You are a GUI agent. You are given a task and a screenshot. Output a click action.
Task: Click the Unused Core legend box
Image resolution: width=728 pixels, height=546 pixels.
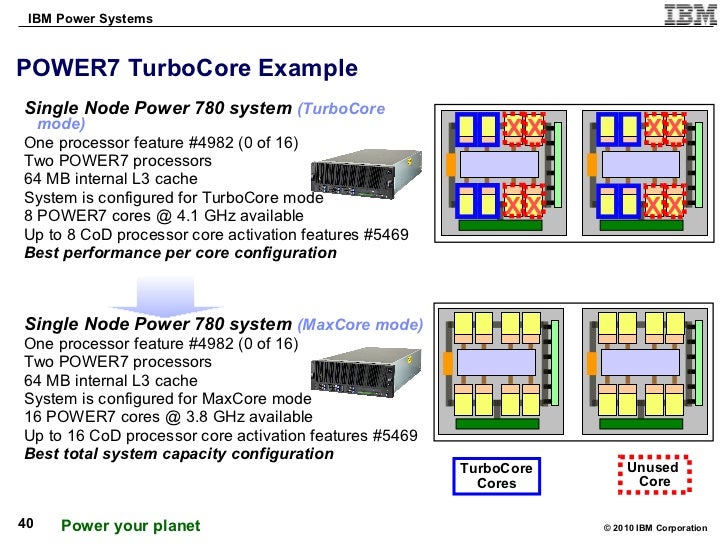pyautogui.click(x=655, y=474)
